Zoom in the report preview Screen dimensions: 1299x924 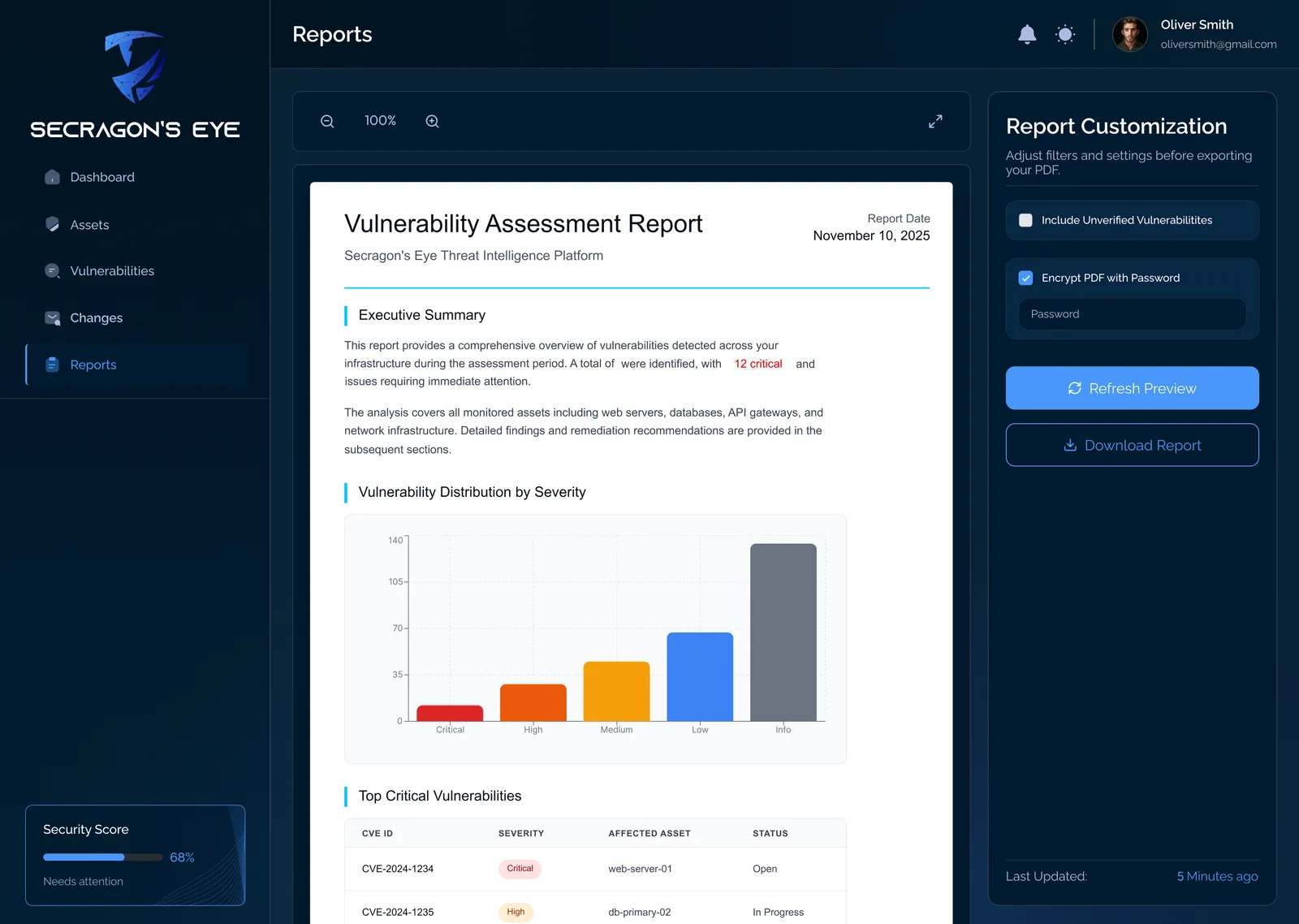(x=433, y=121)
